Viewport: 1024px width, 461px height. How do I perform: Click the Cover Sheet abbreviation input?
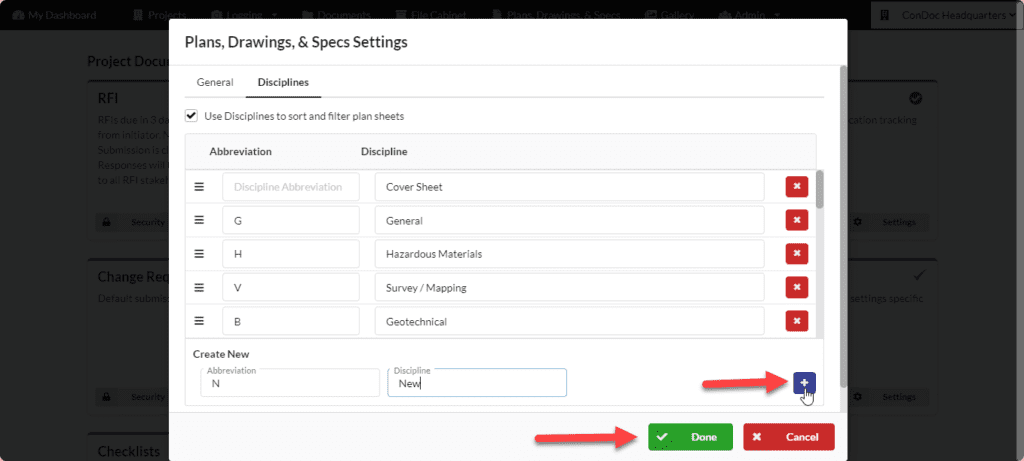291,187
